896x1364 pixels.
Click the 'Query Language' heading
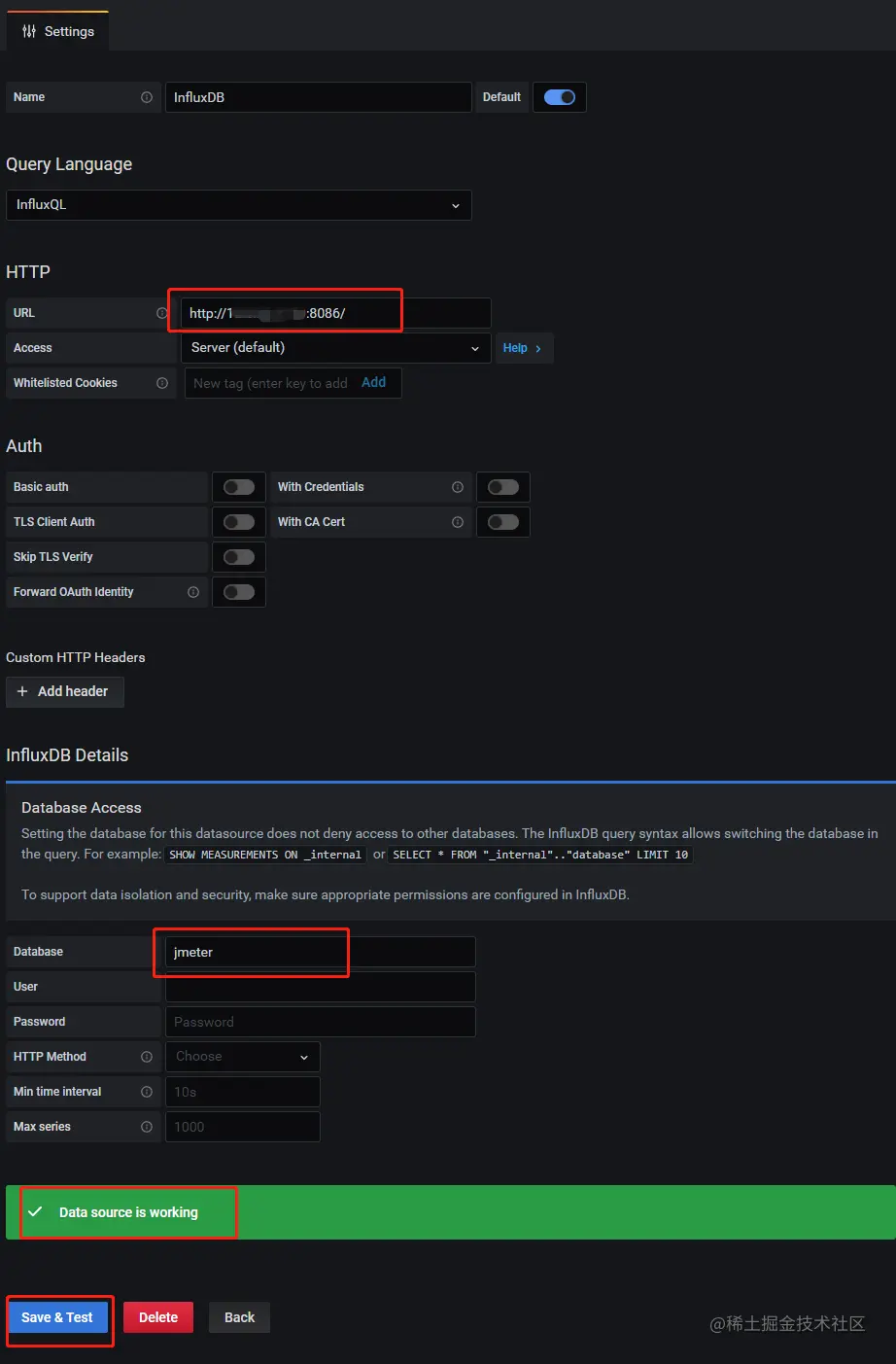[x=69, y=164]
